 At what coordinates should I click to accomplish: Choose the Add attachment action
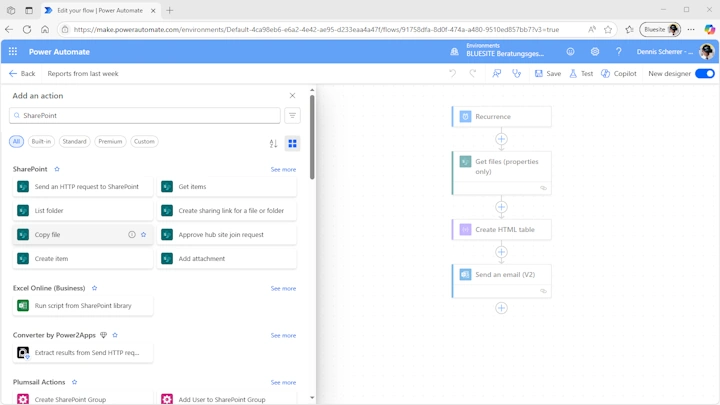click(227, 259)
